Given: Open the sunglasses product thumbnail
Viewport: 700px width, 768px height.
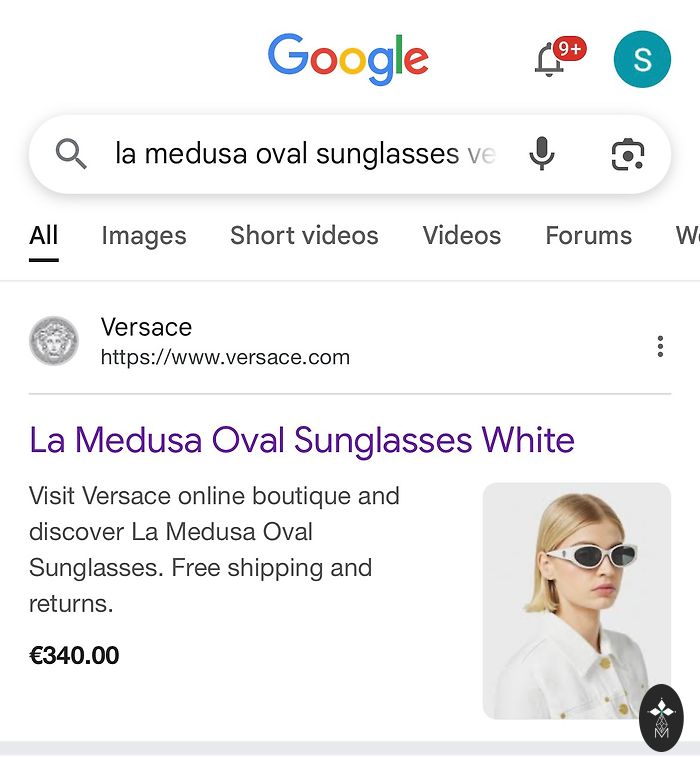Looking at the screenshot, I should tap(576, 600).
